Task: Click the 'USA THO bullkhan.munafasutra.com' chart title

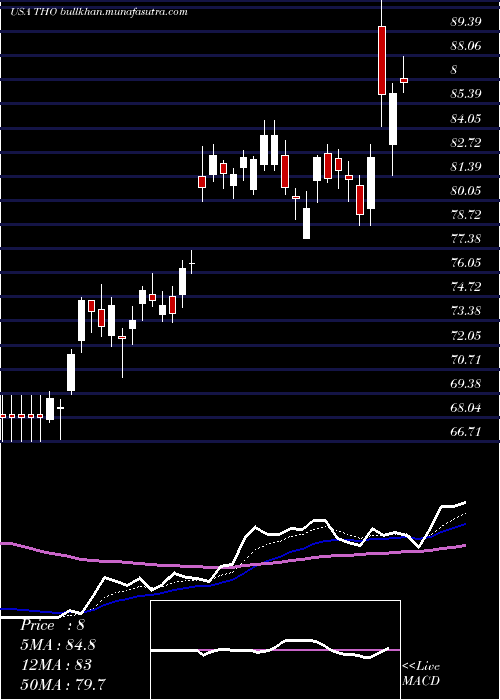Action: click(98, 12)
